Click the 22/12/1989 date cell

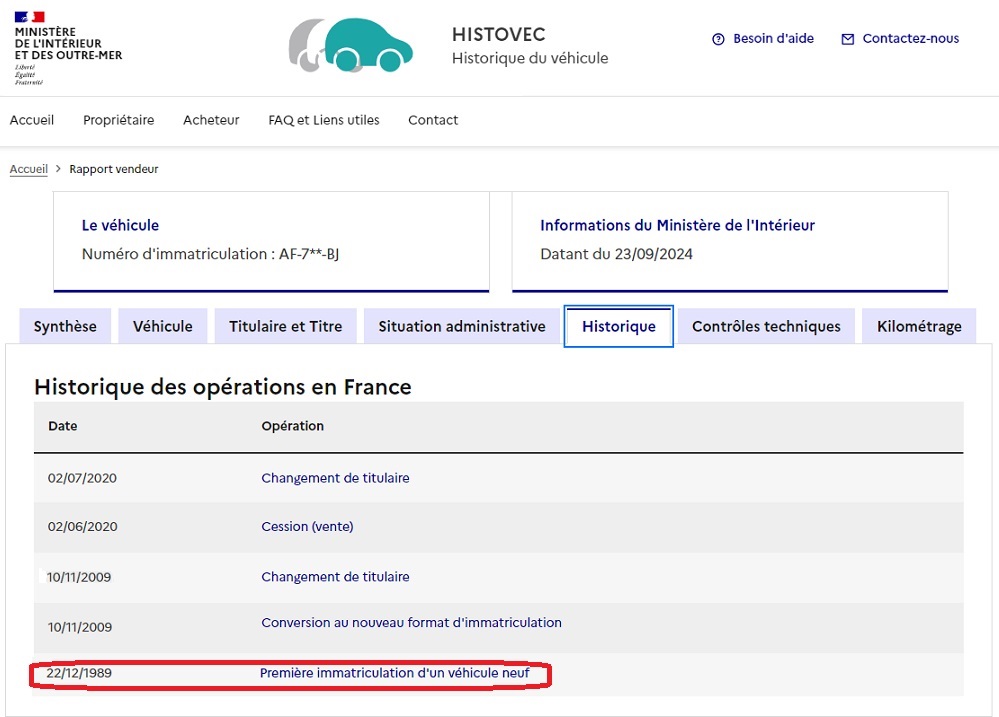[x=79, y=673]
